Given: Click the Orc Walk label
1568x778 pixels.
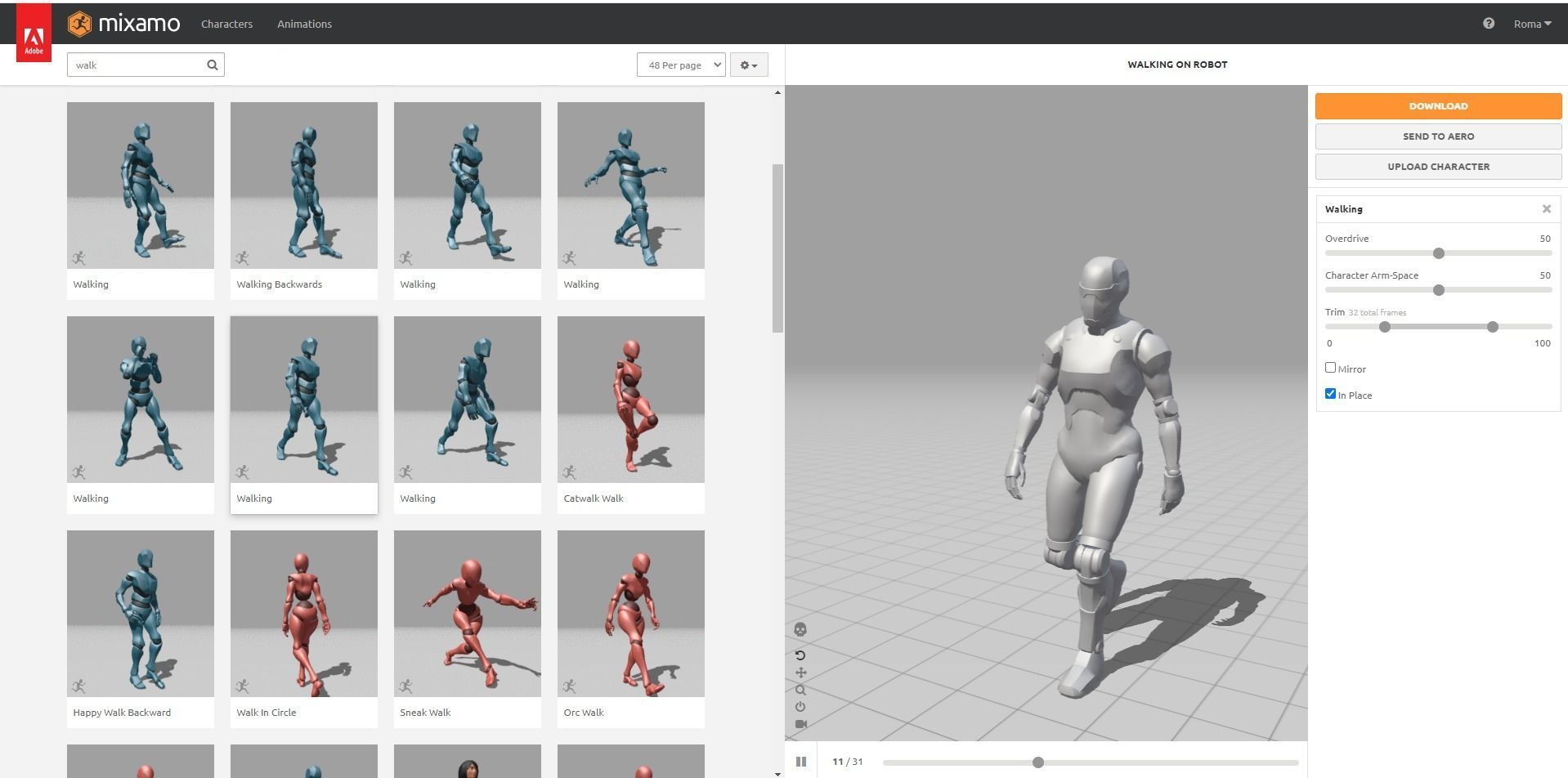Looking at the screenshot, I should pos(584,713).
